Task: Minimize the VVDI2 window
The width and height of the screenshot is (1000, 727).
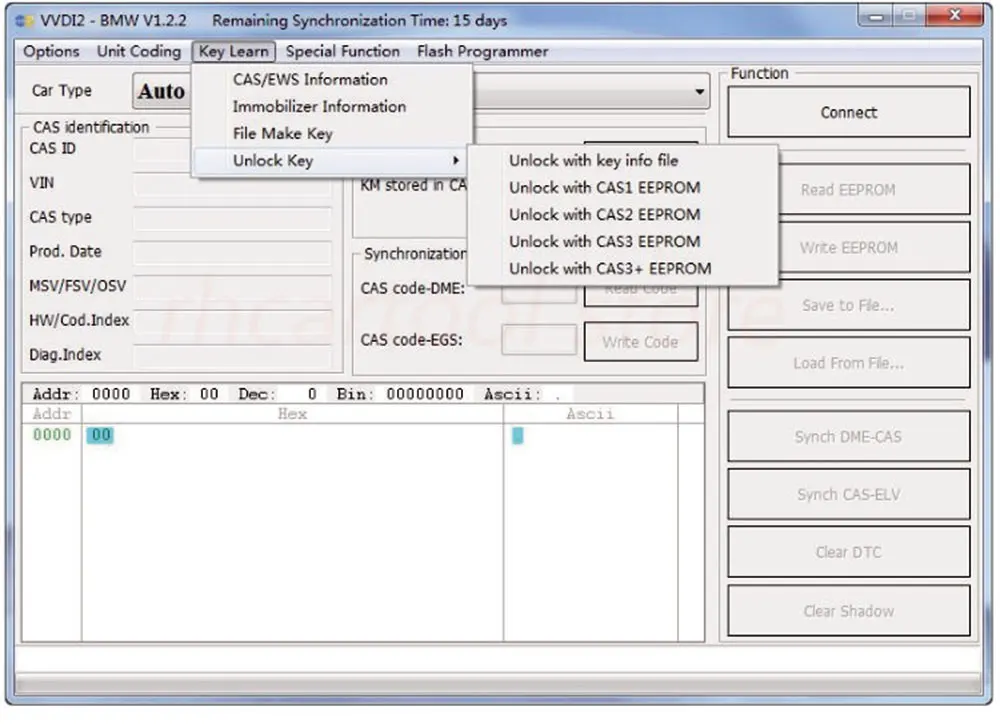Action: [876, 17]
